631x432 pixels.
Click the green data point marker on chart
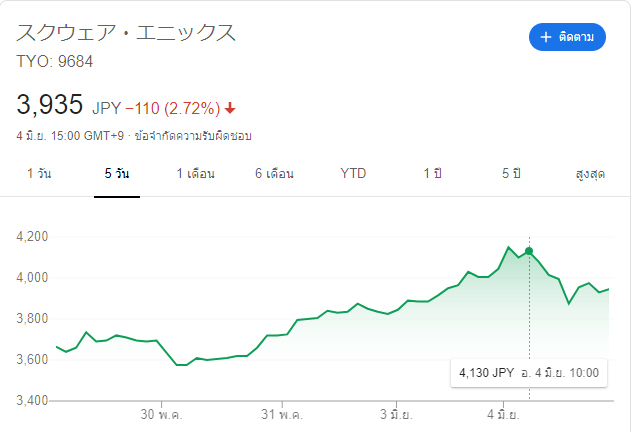[529, 251]
